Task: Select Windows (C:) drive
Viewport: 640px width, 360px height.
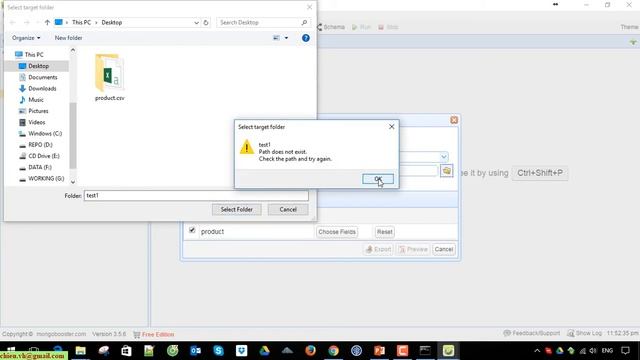Action: [45, 133]
